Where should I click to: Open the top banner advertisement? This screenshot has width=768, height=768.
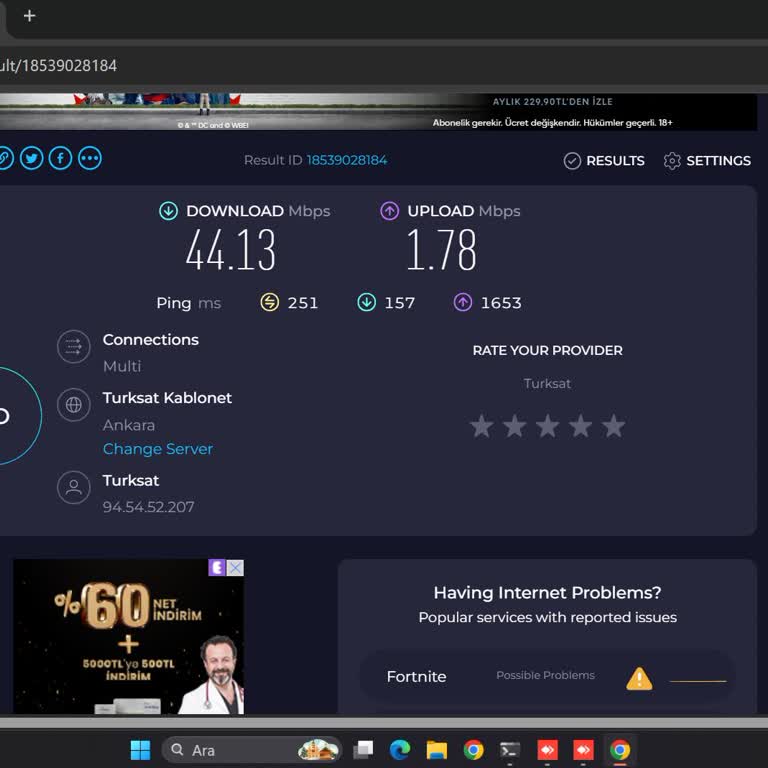379,112
